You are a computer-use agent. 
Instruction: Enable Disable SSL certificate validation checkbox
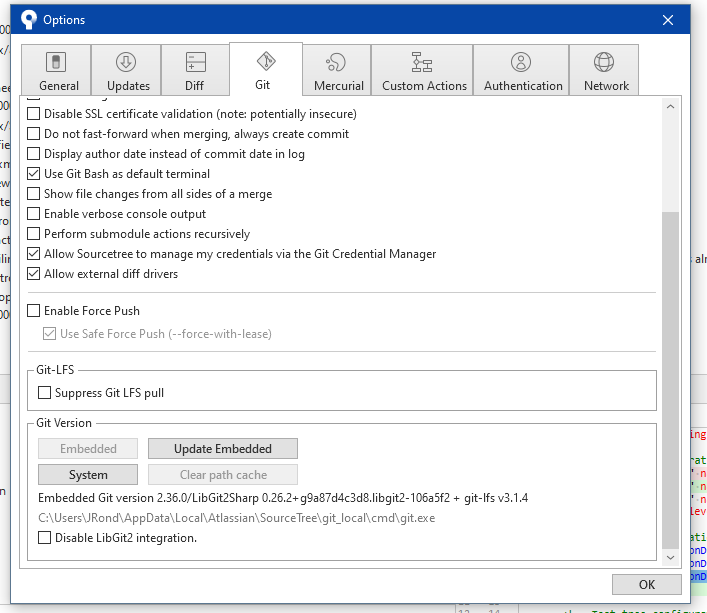[33, 114]
